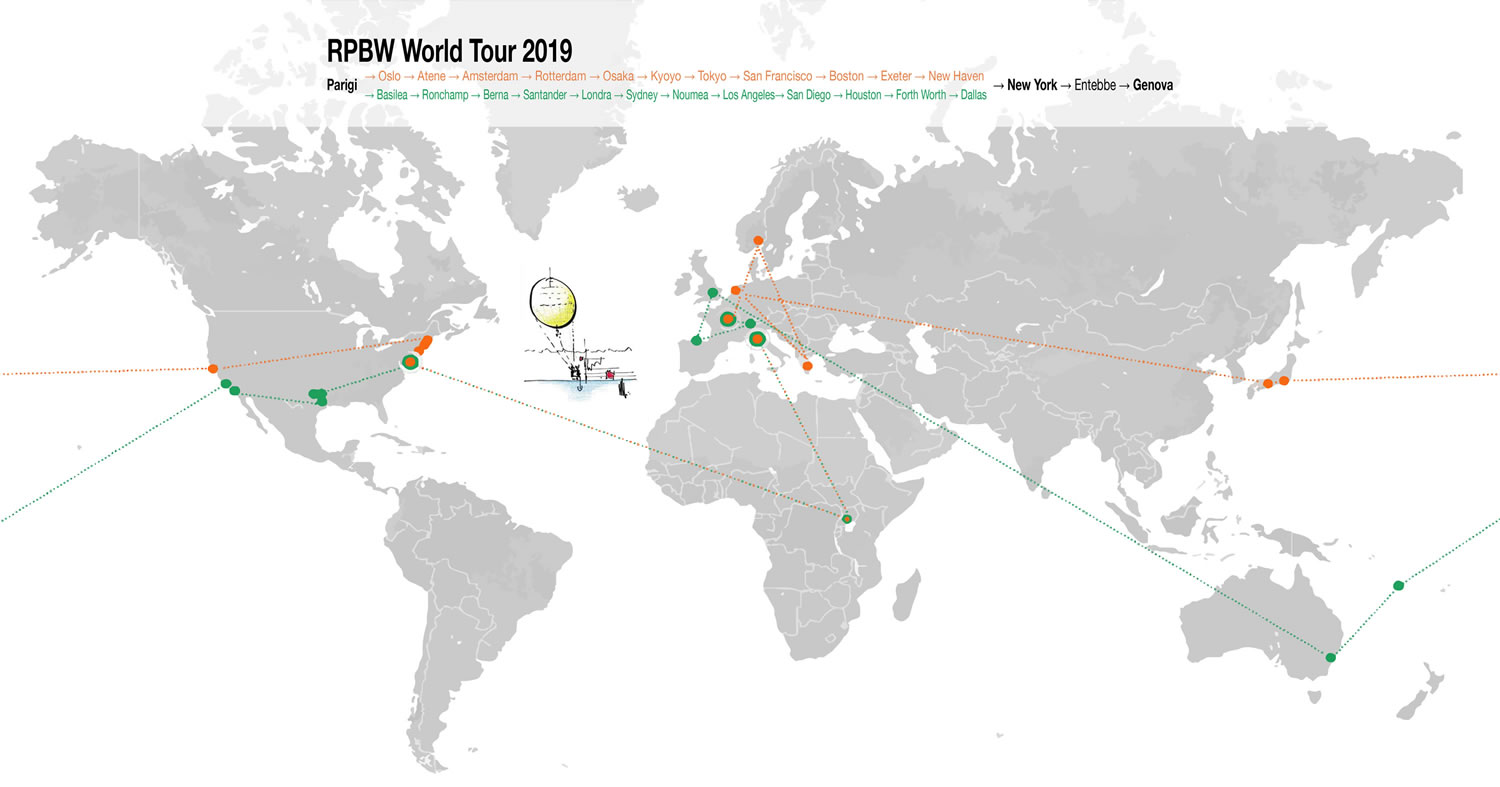Click the green Sydney marker in Australia
The height and width of the screenshot is (787, 1500).
1330,657
